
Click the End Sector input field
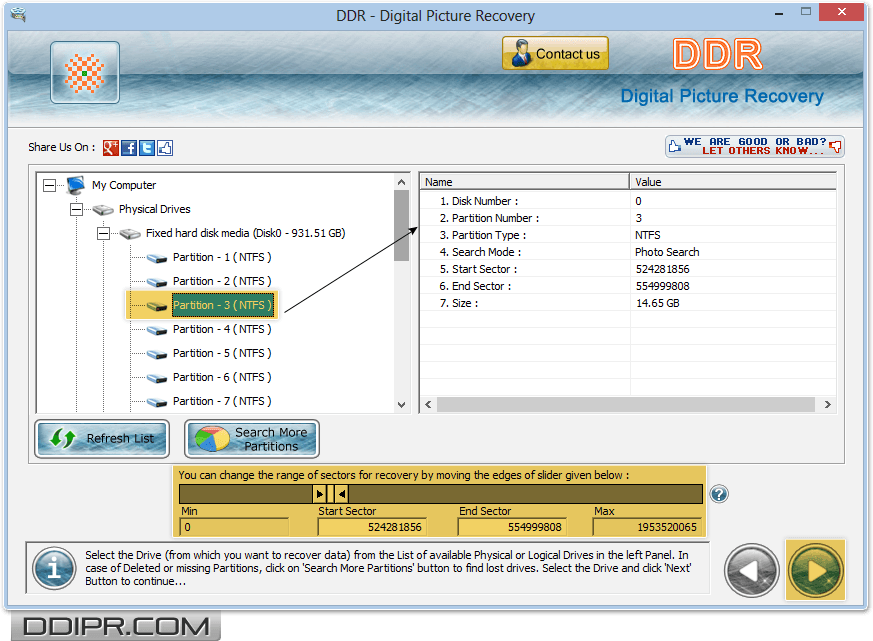pos(512,527)
